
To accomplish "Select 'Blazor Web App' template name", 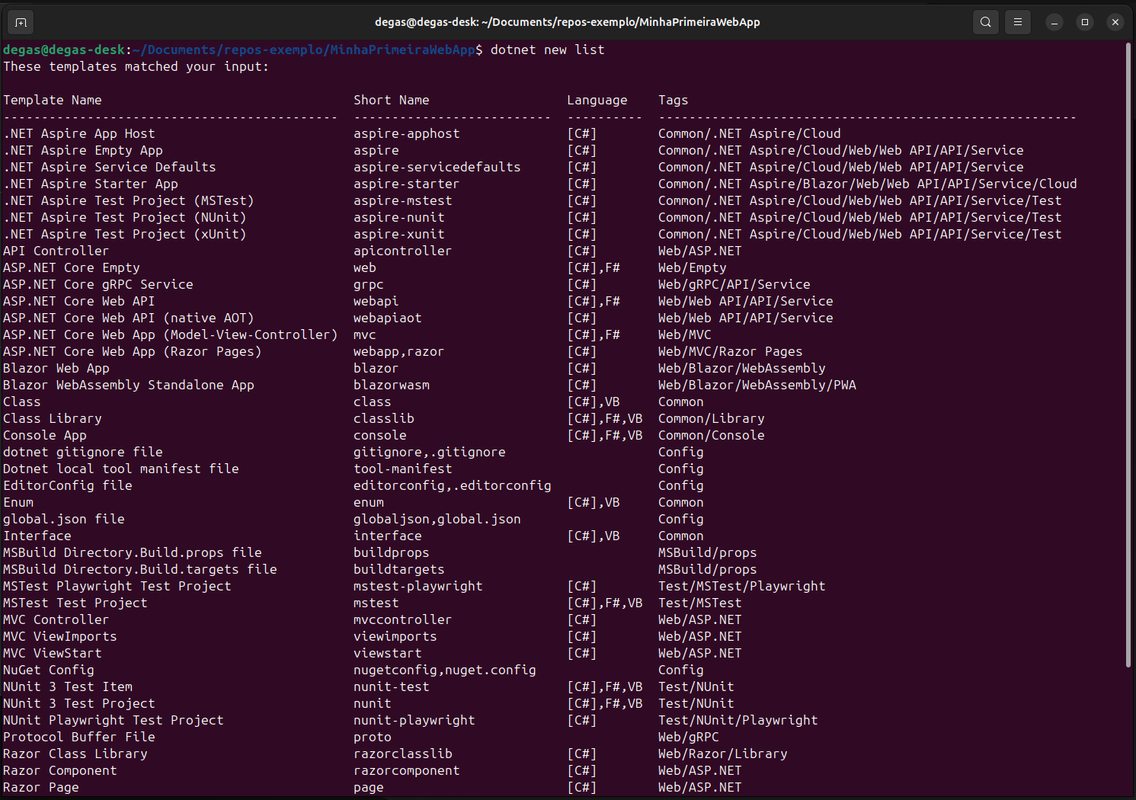I will 56,368.
